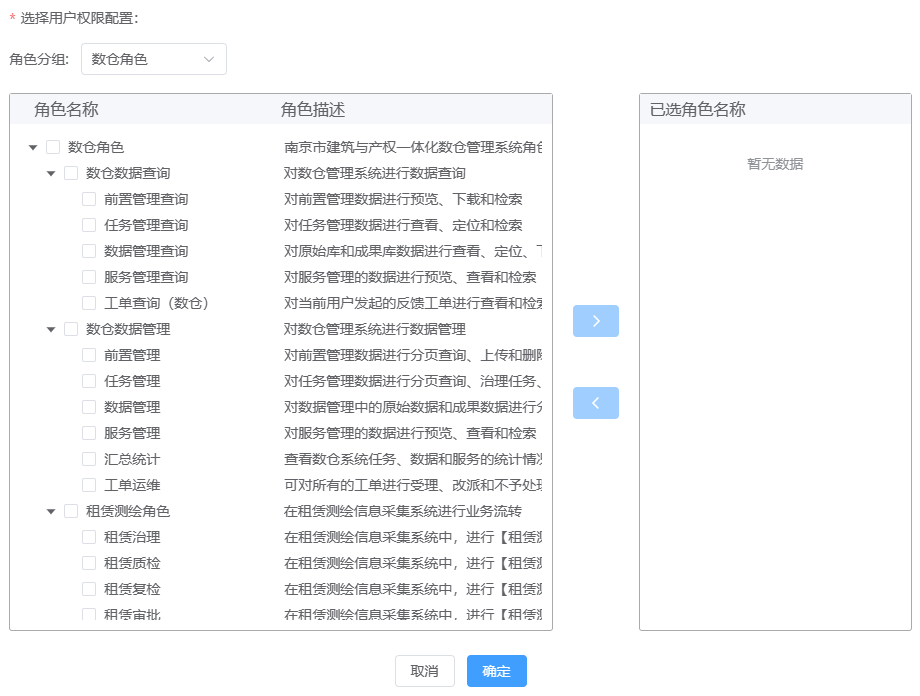Collapse the 数仓数据查询 tree node
Screen dimensions: 920x696
tap(50, 172)
